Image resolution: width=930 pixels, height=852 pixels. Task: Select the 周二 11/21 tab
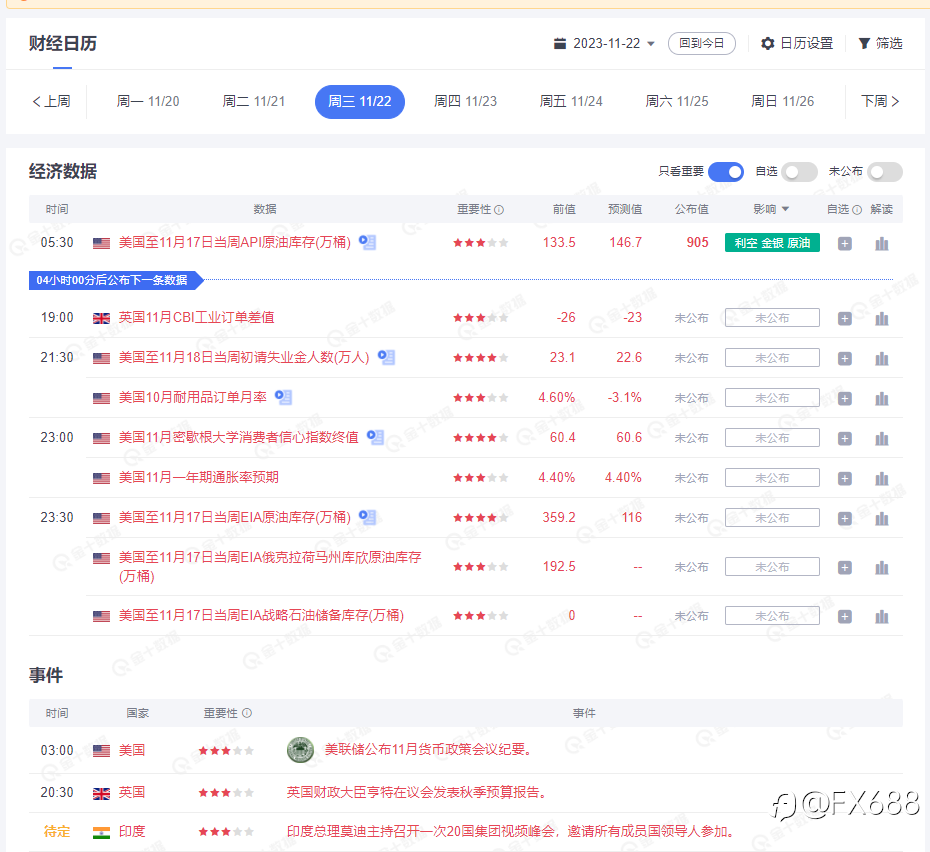pos(253,101)
